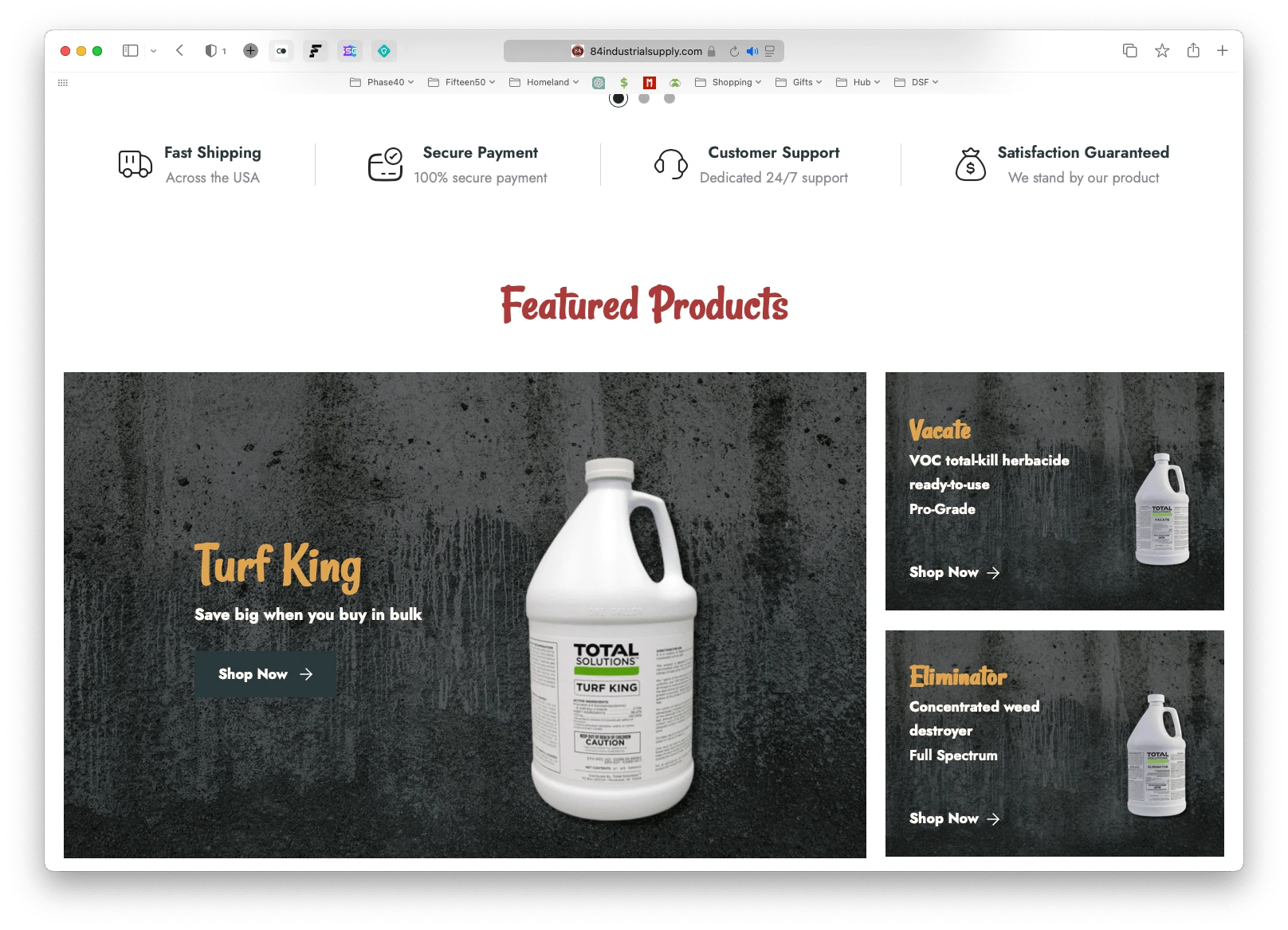Click the "Dedicated 24/7 support" text
This screenshot has width=1288, height=930.
tap(774, 178)
